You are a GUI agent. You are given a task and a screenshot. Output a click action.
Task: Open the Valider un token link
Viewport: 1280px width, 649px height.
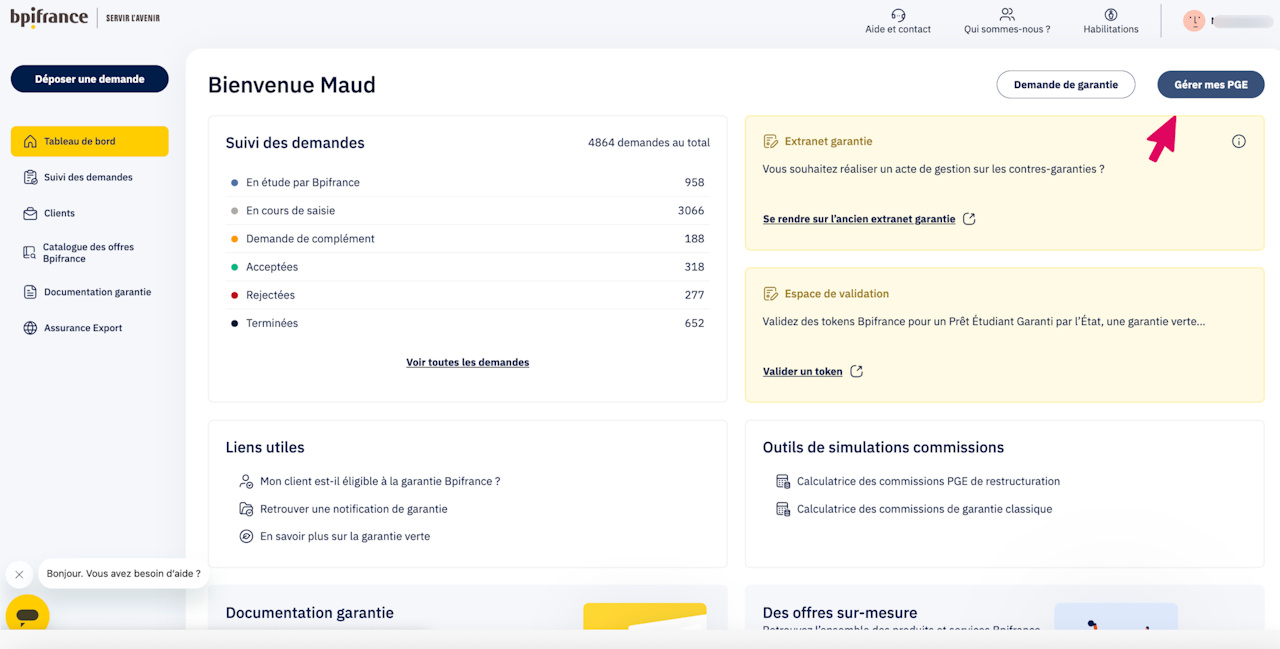click(x=803, y=371)
